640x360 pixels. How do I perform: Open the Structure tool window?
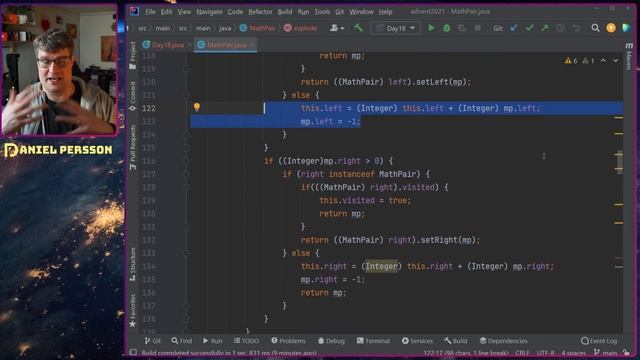[x=133, y=264]
